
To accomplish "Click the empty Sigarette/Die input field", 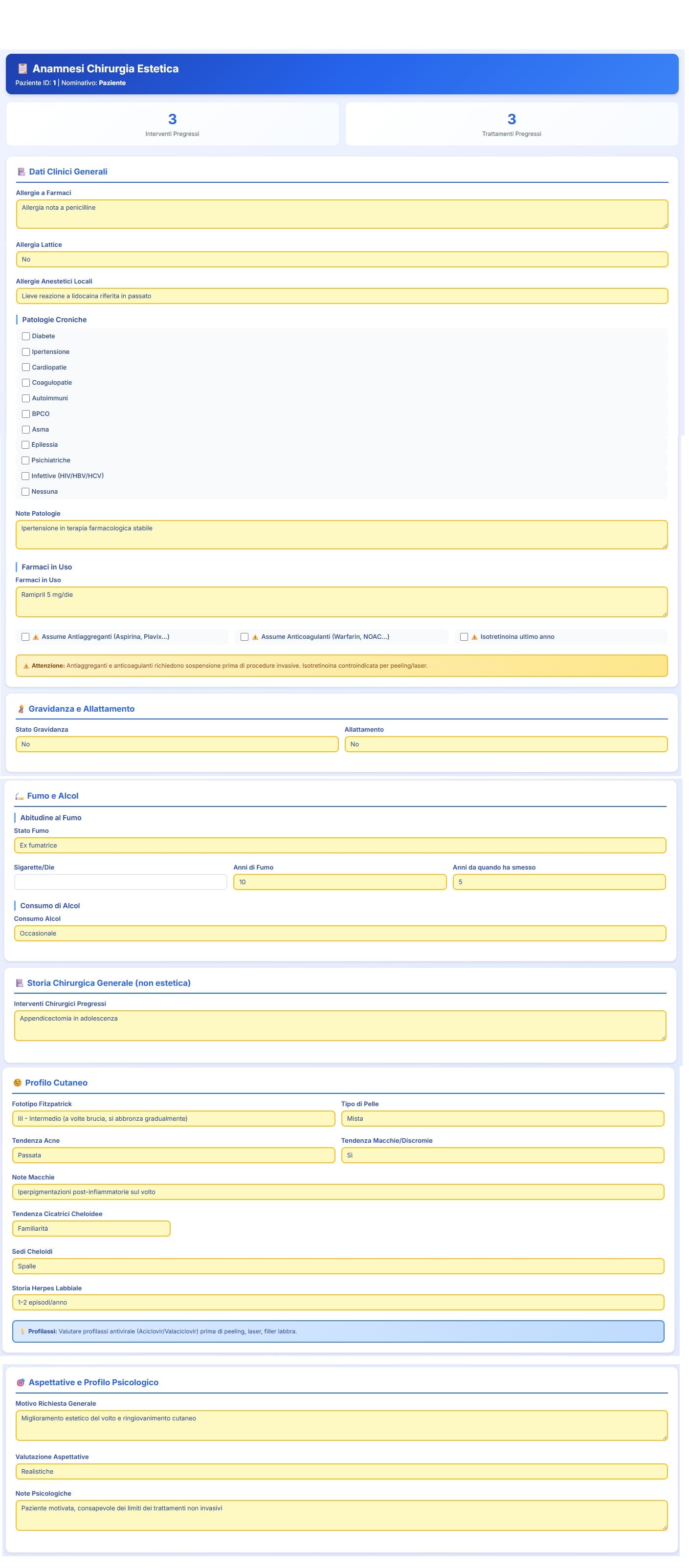I will [120, 882].
